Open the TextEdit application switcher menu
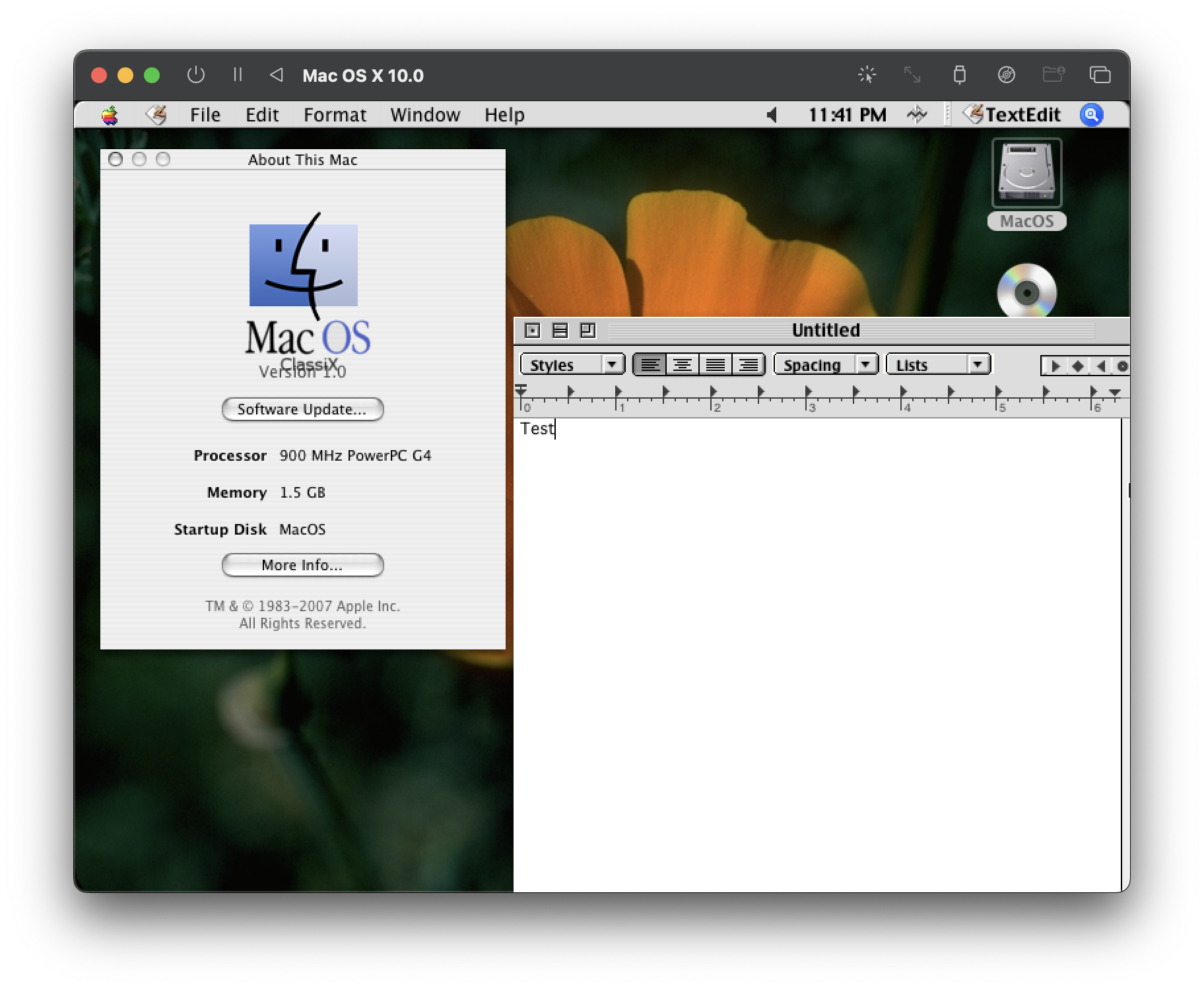Image resolution: width=1204 pixels, height=990 pixels. click(x=1012, y=115)
